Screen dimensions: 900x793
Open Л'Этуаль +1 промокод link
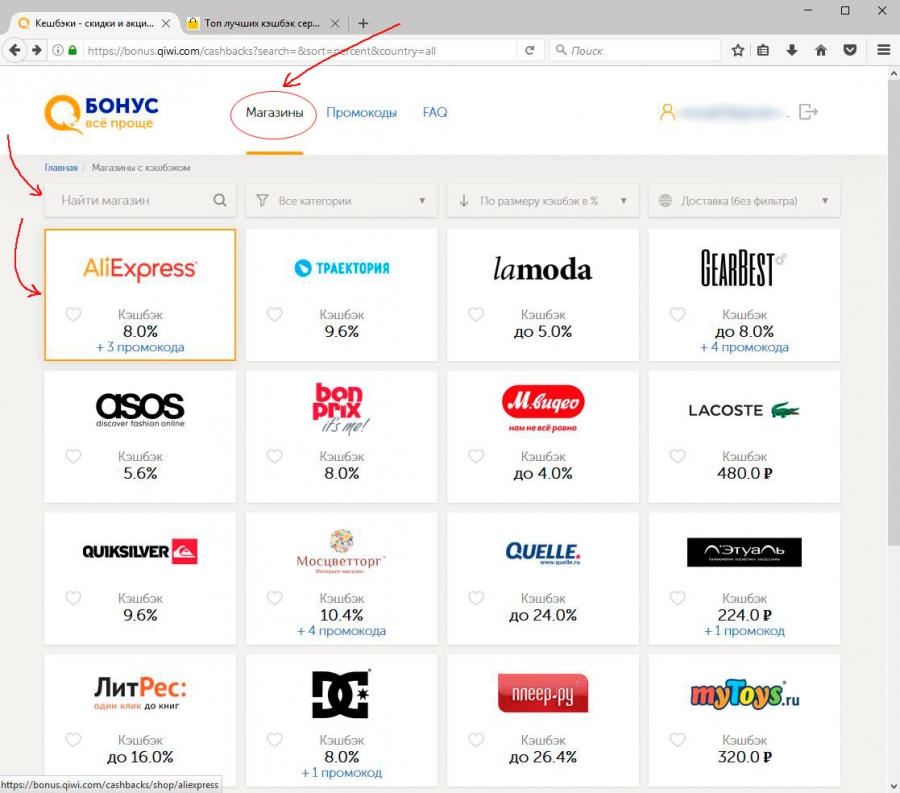(744, 631)
